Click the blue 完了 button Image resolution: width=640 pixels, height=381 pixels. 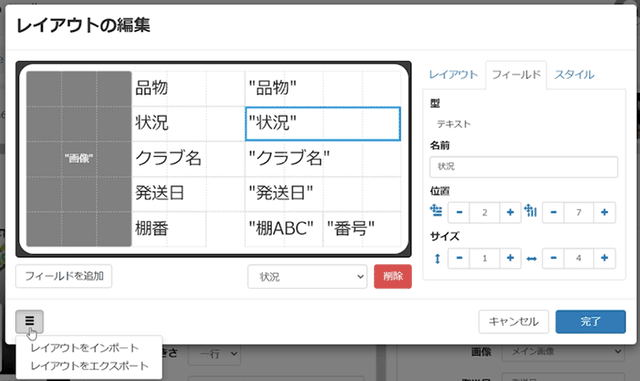click(590, 322)
